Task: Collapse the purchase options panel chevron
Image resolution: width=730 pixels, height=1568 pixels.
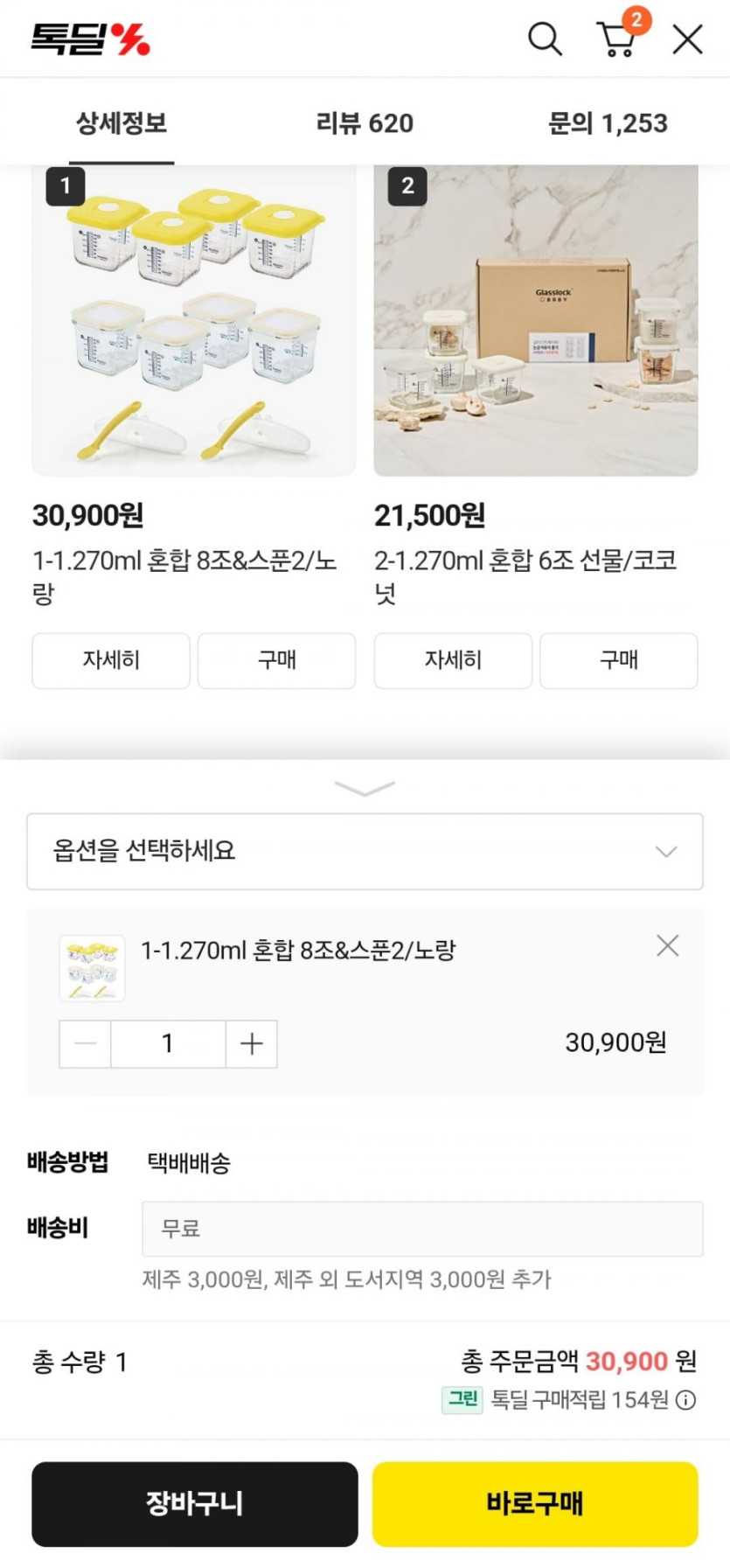Action: [x=365, y=789]
